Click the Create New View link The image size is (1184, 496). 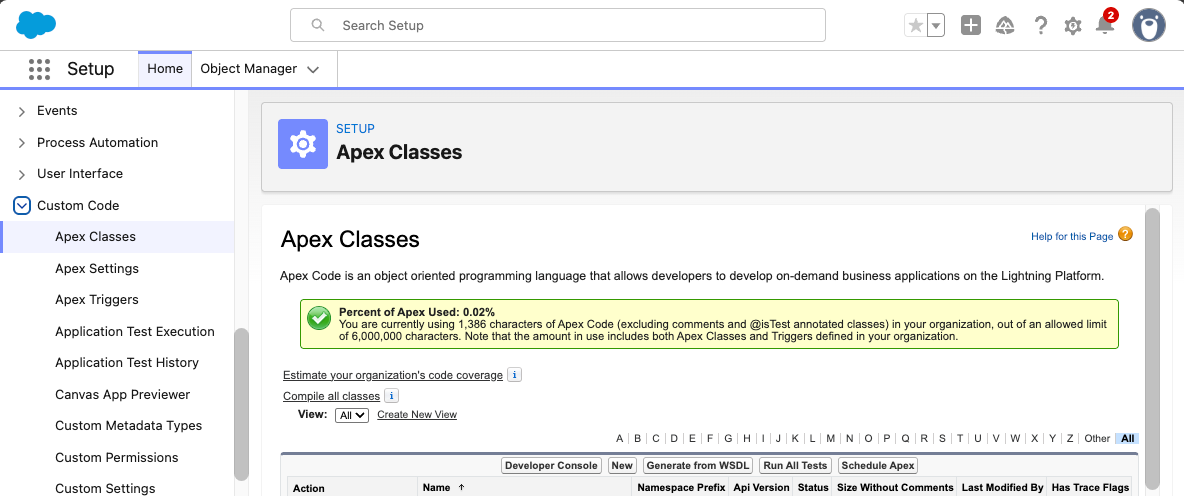point(417,414)
